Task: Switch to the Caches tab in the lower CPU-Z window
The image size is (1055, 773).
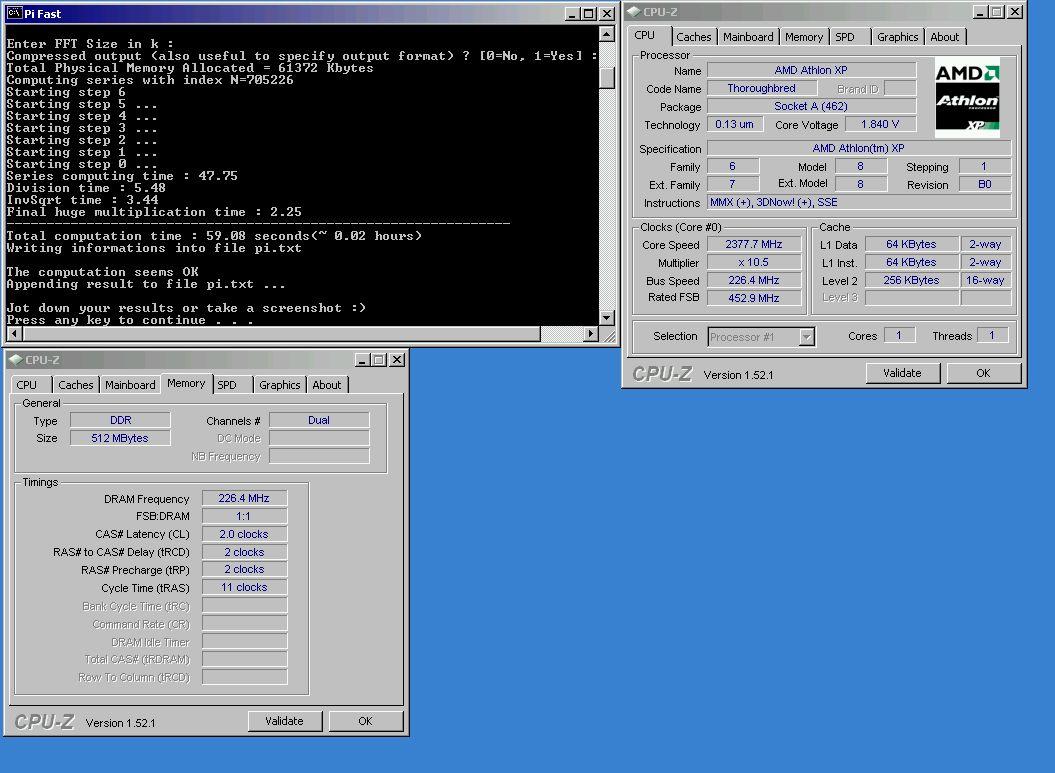Action: point(75,385)
